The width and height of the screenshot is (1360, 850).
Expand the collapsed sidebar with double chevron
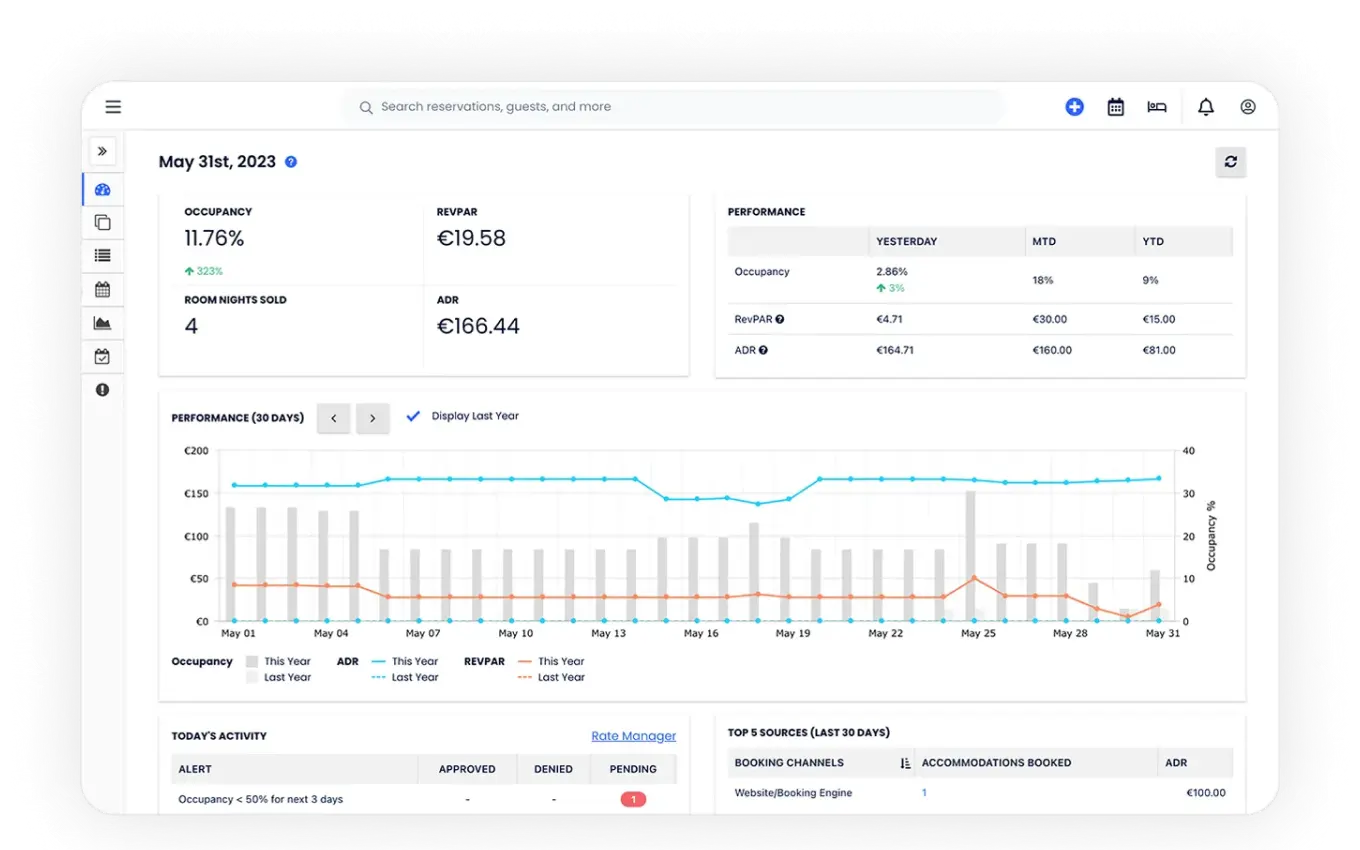102,151
